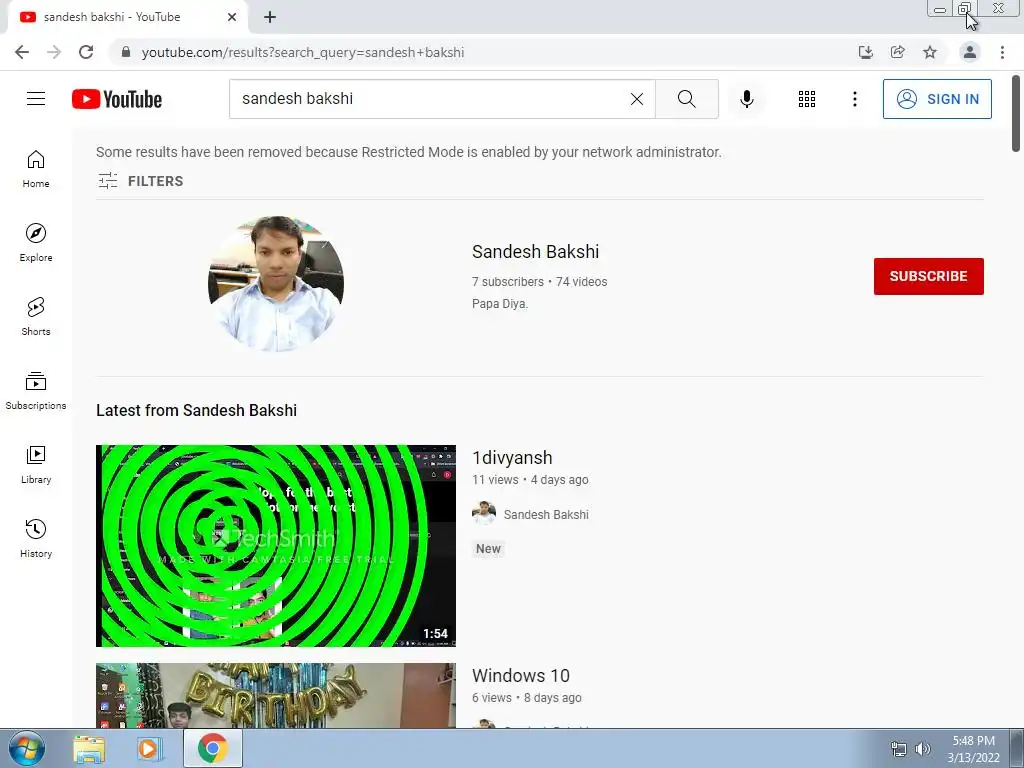The image size is (1024, 768).
Task: Select the sandesh bakshi - YouTube tab
Action: 127,17
